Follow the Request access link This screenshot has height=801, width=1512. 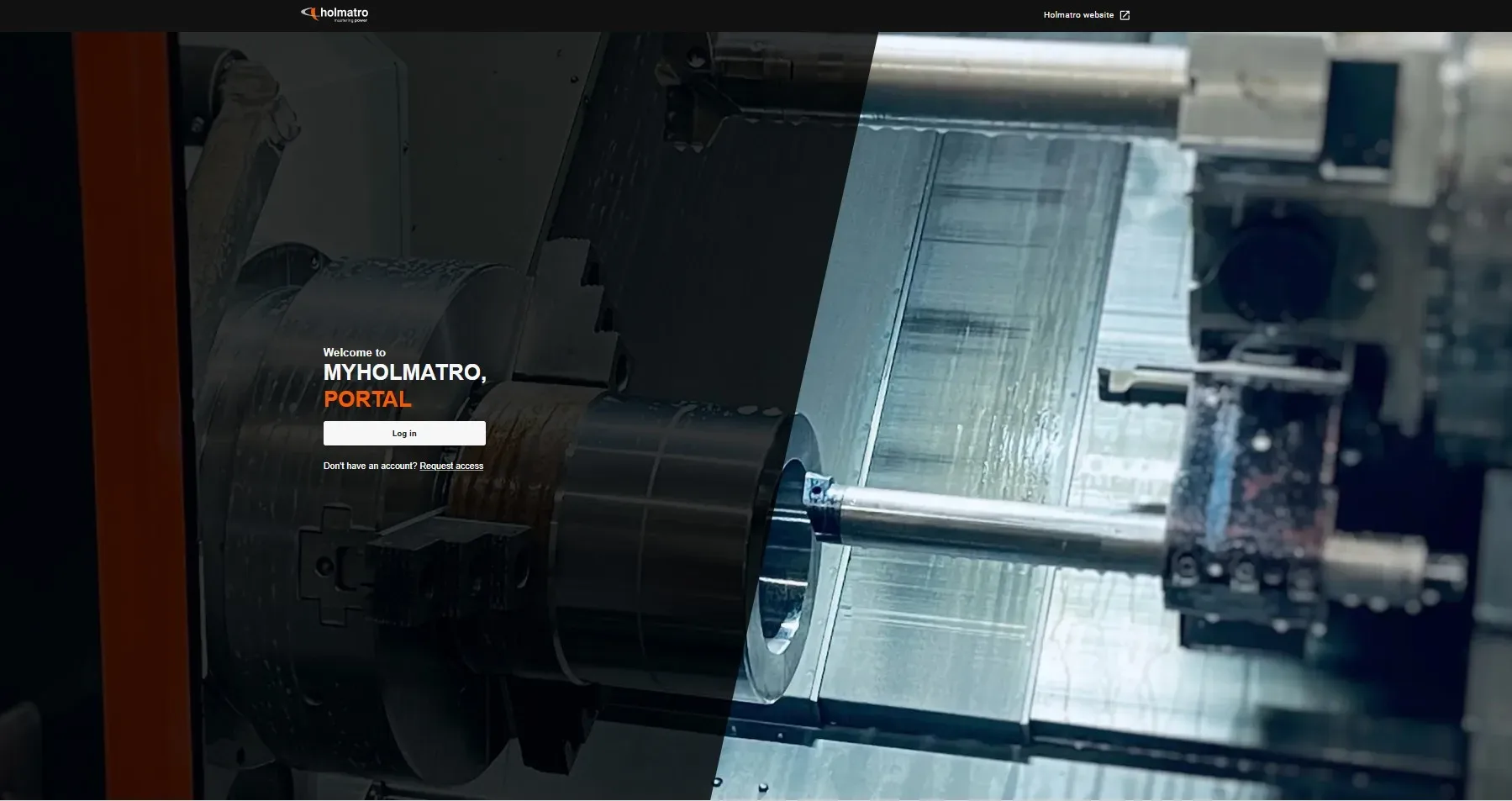pos(451,466)
